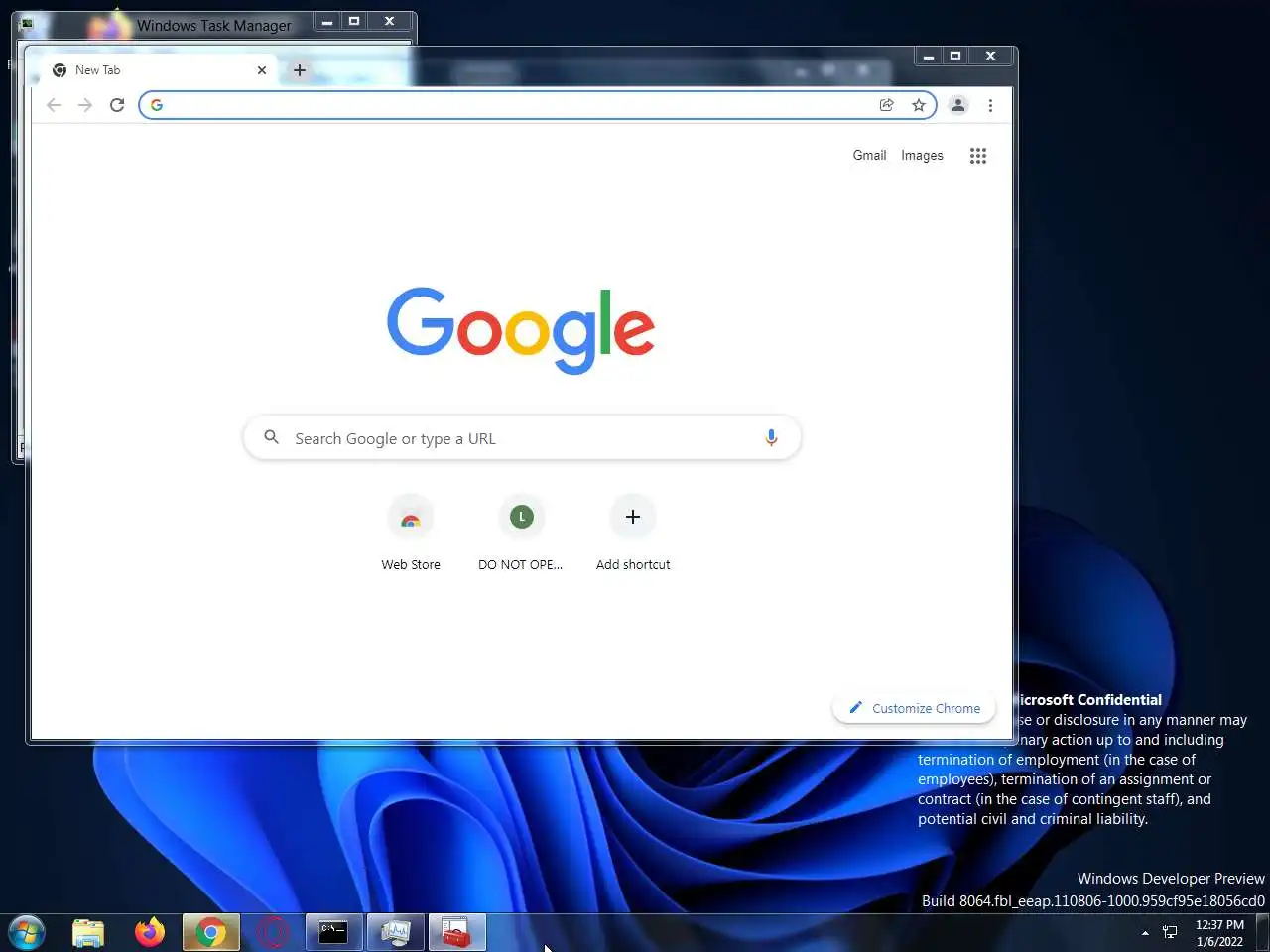Maximize the Windows Task Manager window
Image resolution: width=1270 pixels, height=952 pixels.
coord(354,21)
